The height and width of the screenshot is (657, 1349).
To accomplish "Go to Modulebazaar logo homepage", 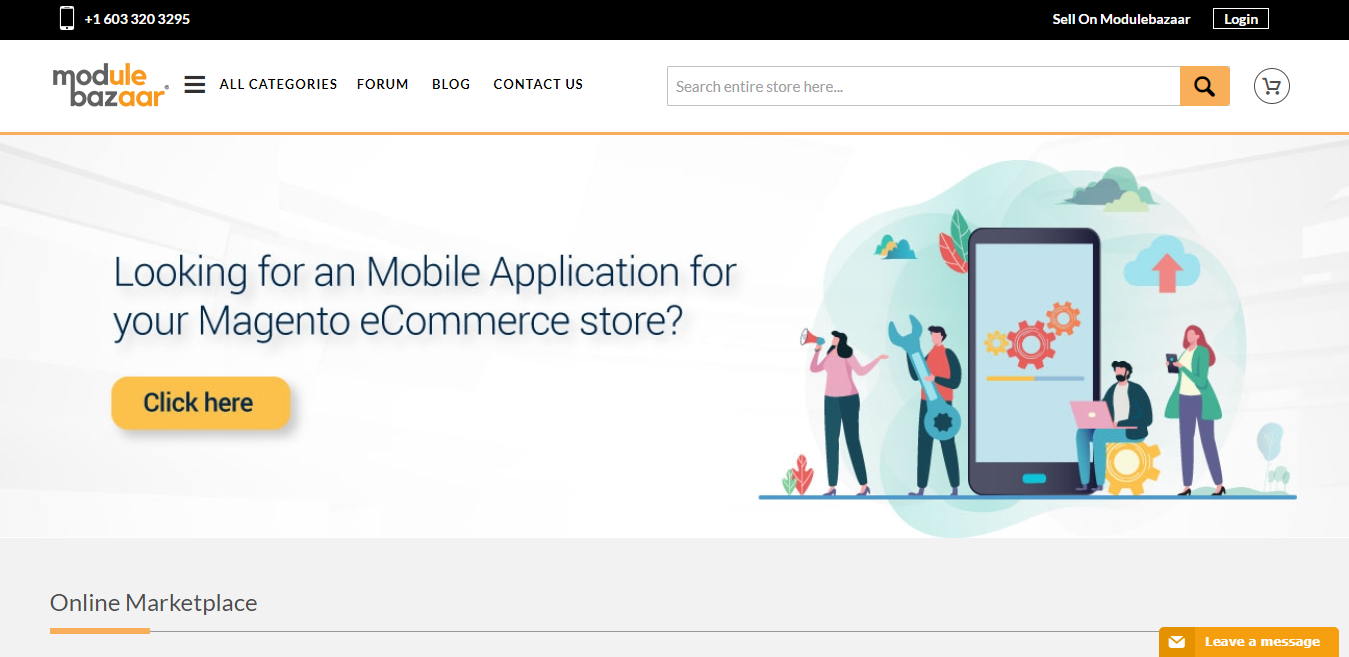I will [x=110, y=86].
